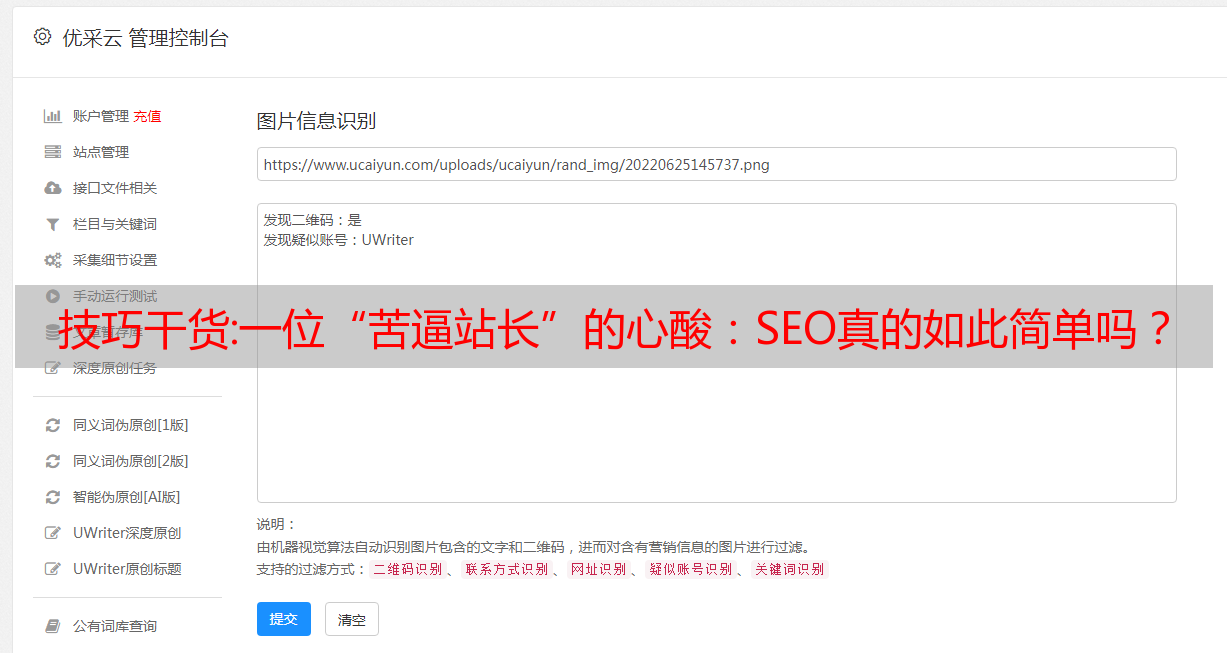Click the 疑似账号识别 tag
This screenshot has width=1227, height=653.
click(x=690, y=569)
